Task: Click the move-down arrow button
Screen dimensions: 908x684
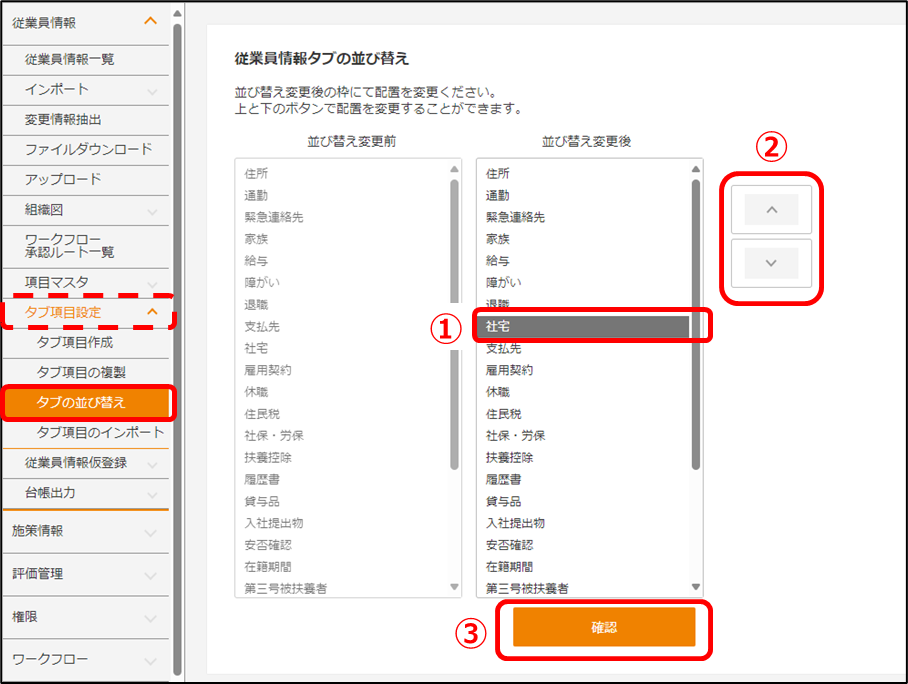Action: (x=771, y=263)
